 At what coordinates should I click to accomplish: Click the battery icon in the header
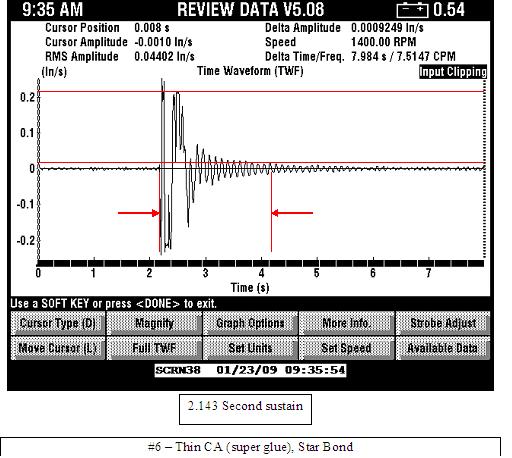pyautogui.click(x=412, y=10)
